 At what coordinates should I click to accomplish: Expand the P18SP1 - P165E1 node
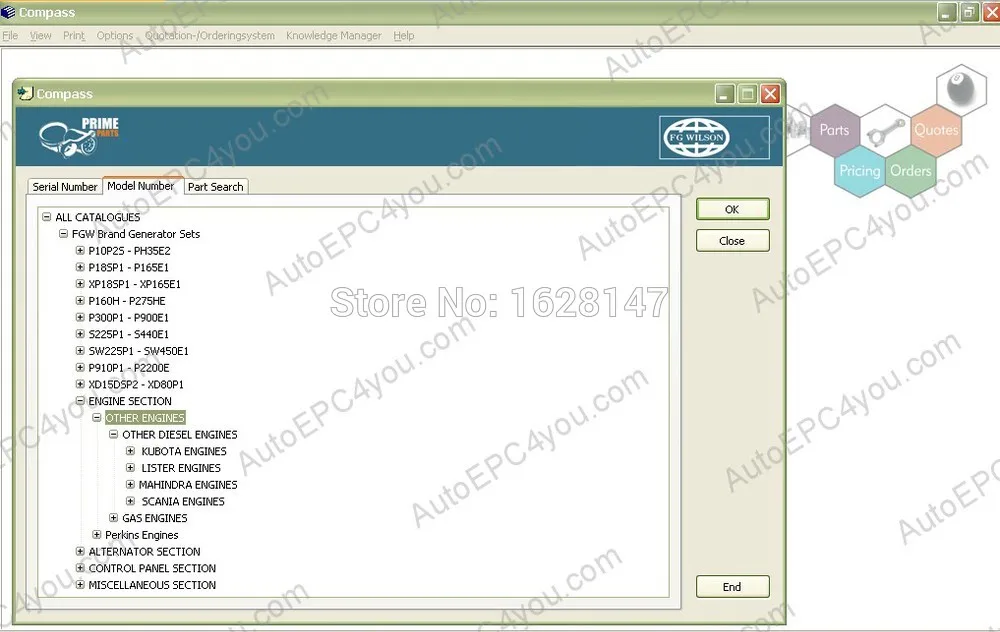pyautogui.click(x=80, y=267)
